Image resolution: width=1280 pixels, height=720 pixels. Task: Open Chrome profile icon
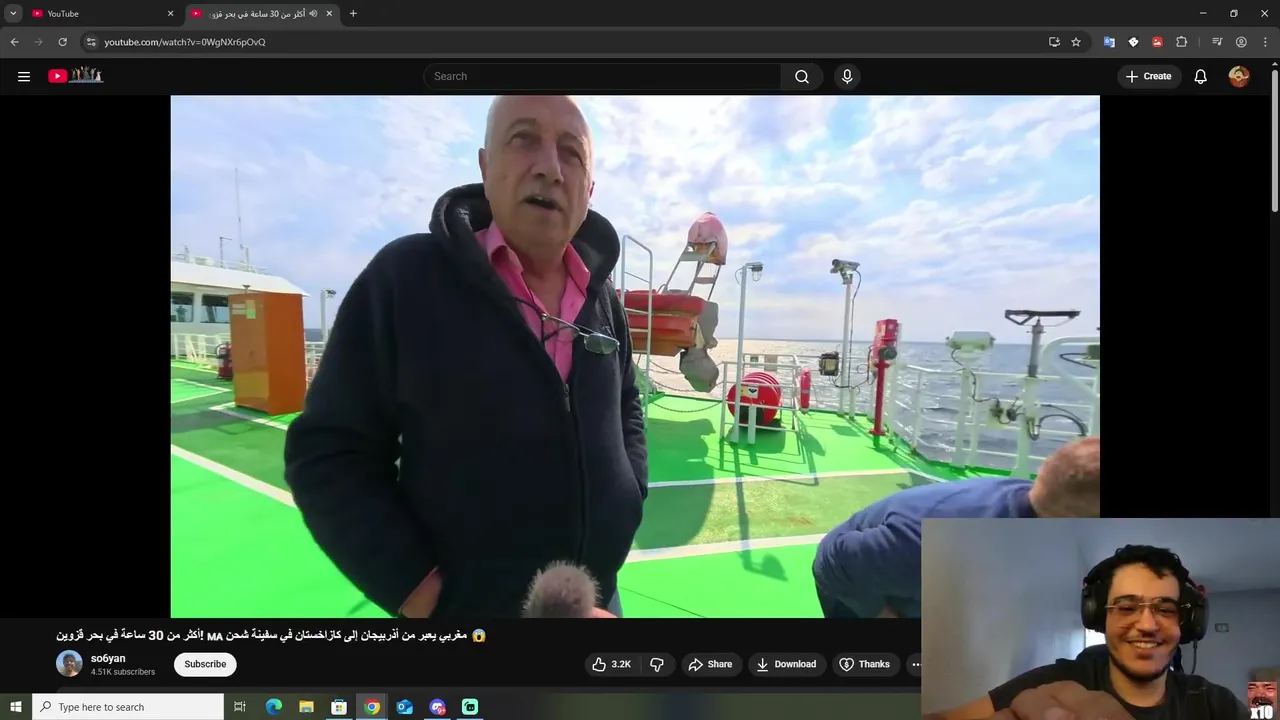click(x=1241, y=42)
